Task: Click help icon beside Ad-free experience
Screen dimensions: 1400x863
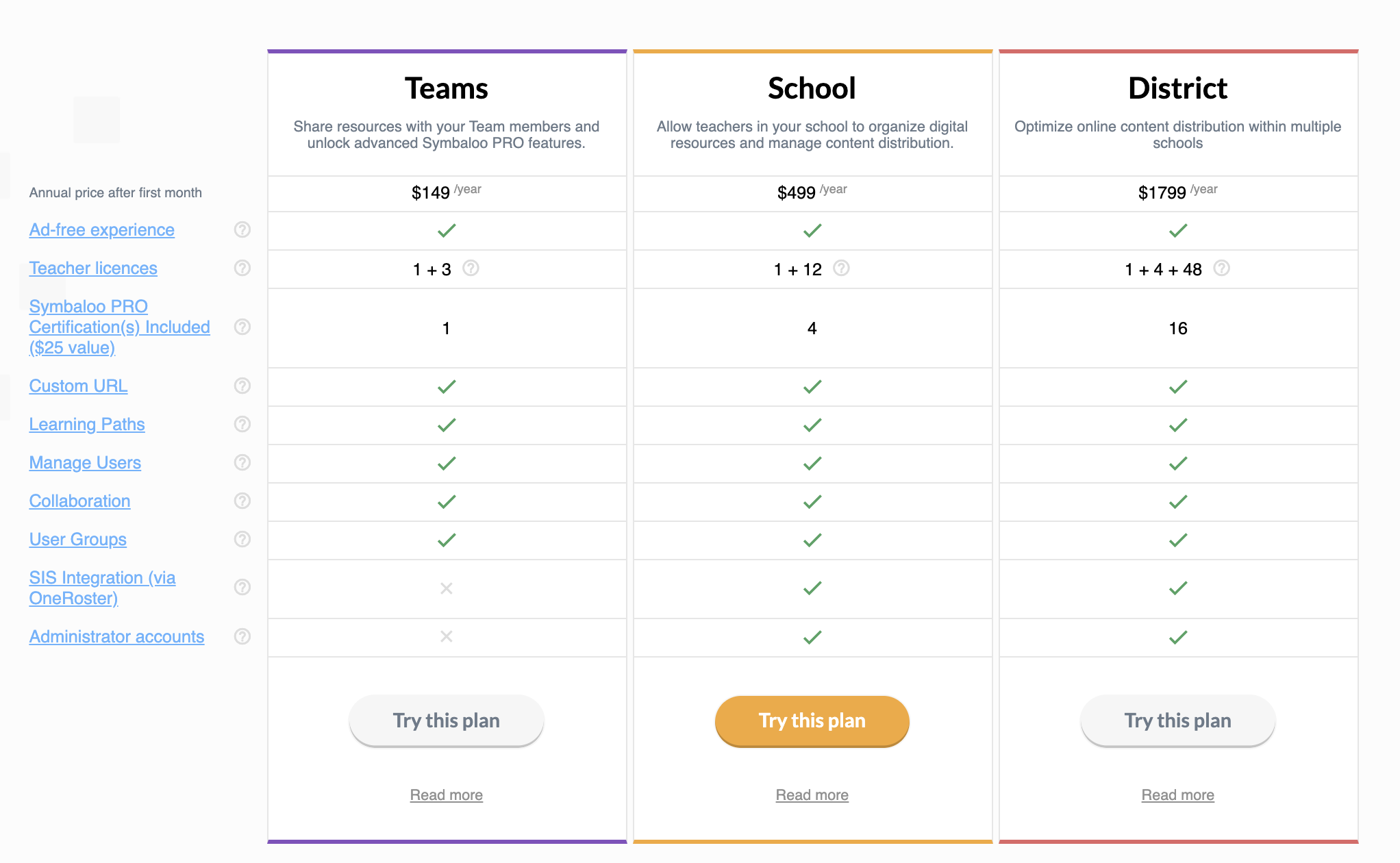Action: (242, 229)
